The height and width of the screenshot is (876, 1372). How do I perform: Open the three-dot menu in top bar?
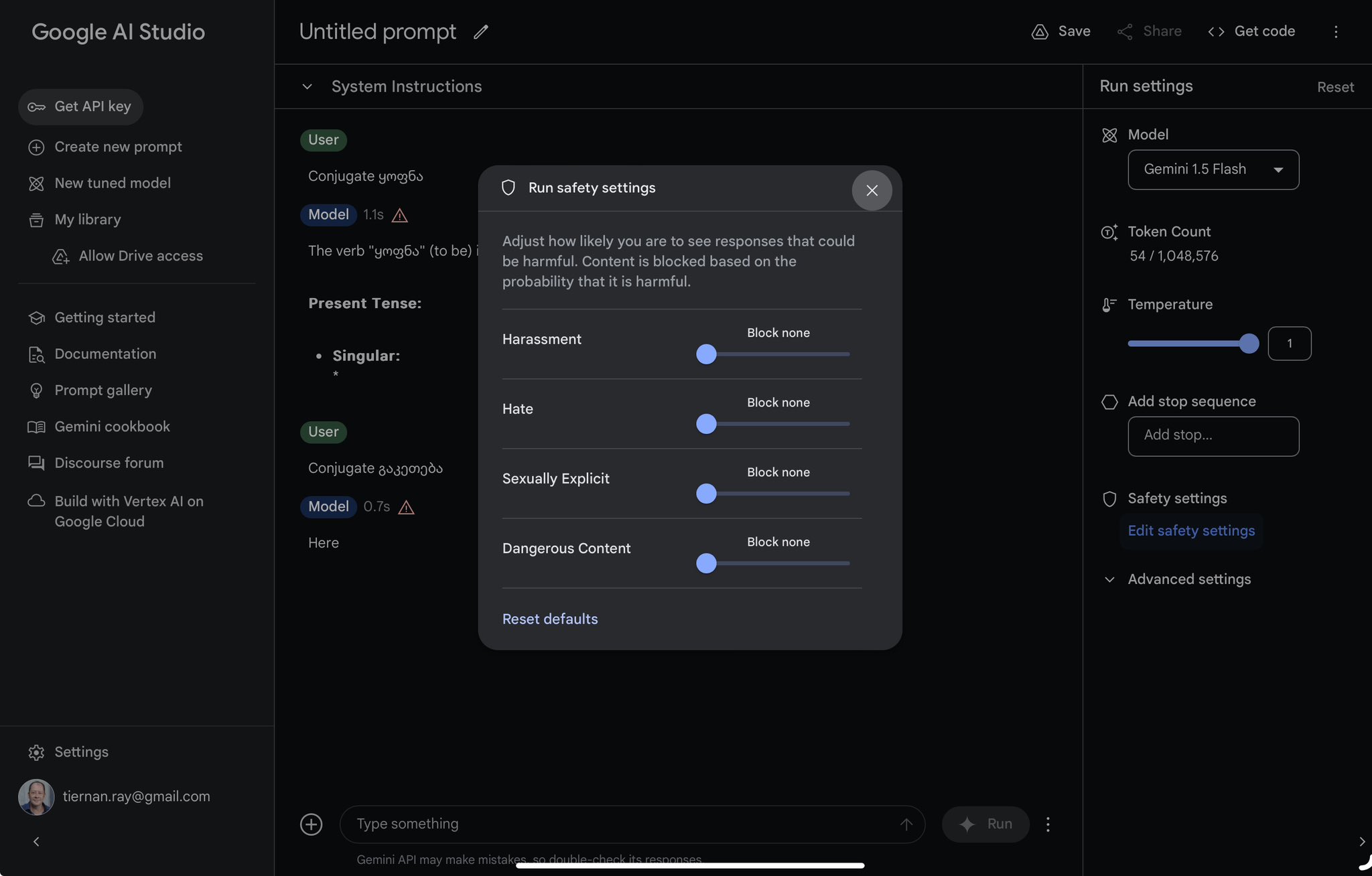click(1336, 31)
